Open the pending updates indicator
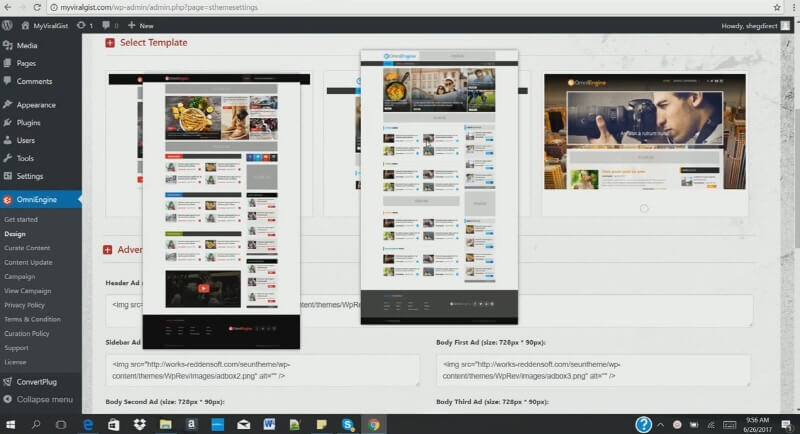The height and width of the screenshot is (434, 800). click(85, 25)
